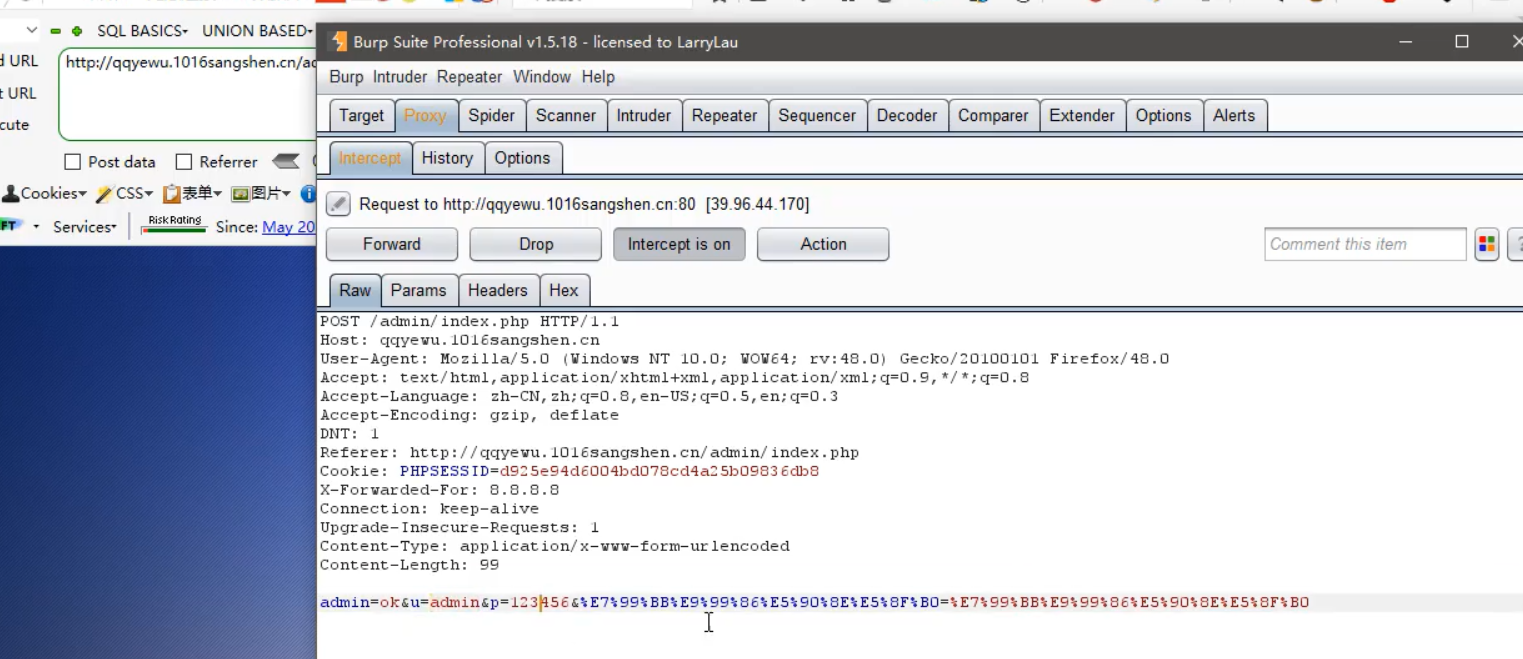Click the green minus icon in HackBar
The height and width of the screenshot is (659, 1523).
55,31
